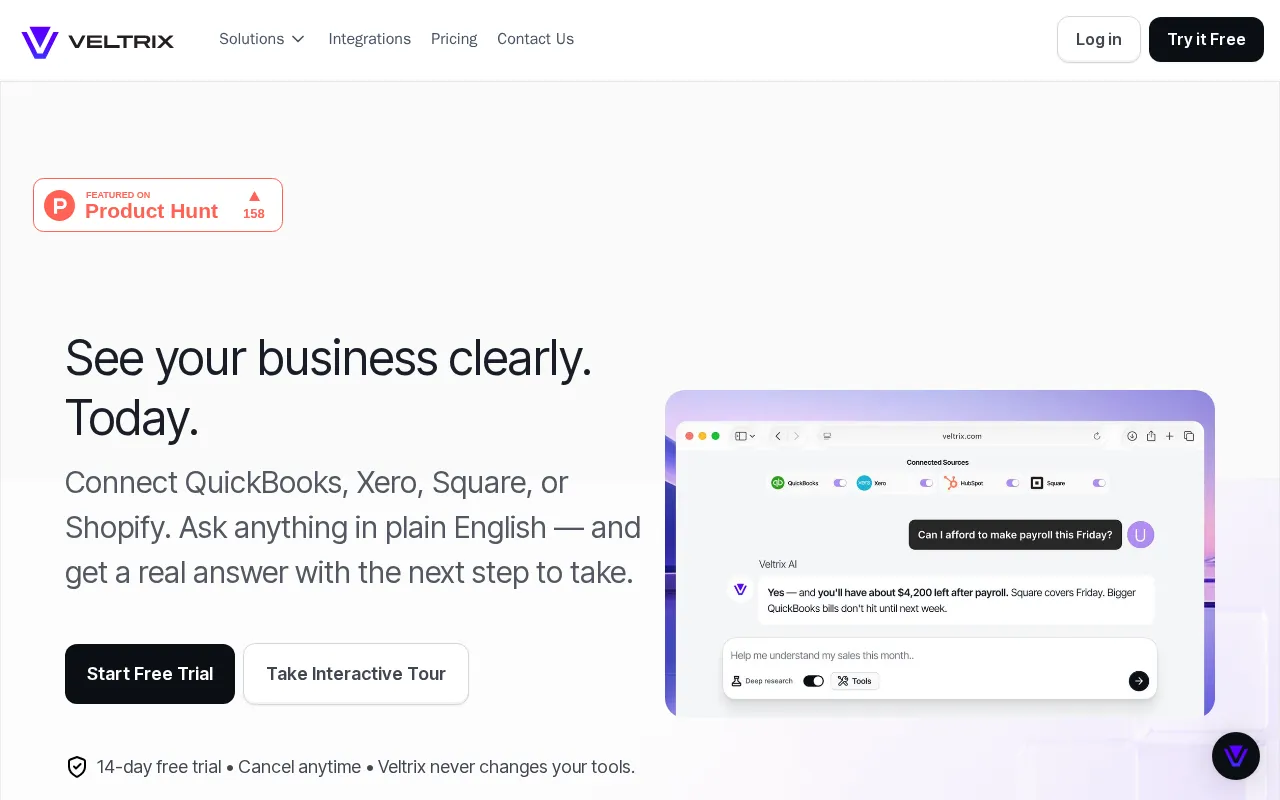Viewport: 1280px width, 800px height.
Task: Click the send arrow button in chat
Action: pyautogui.click(x=1139, y=681)
